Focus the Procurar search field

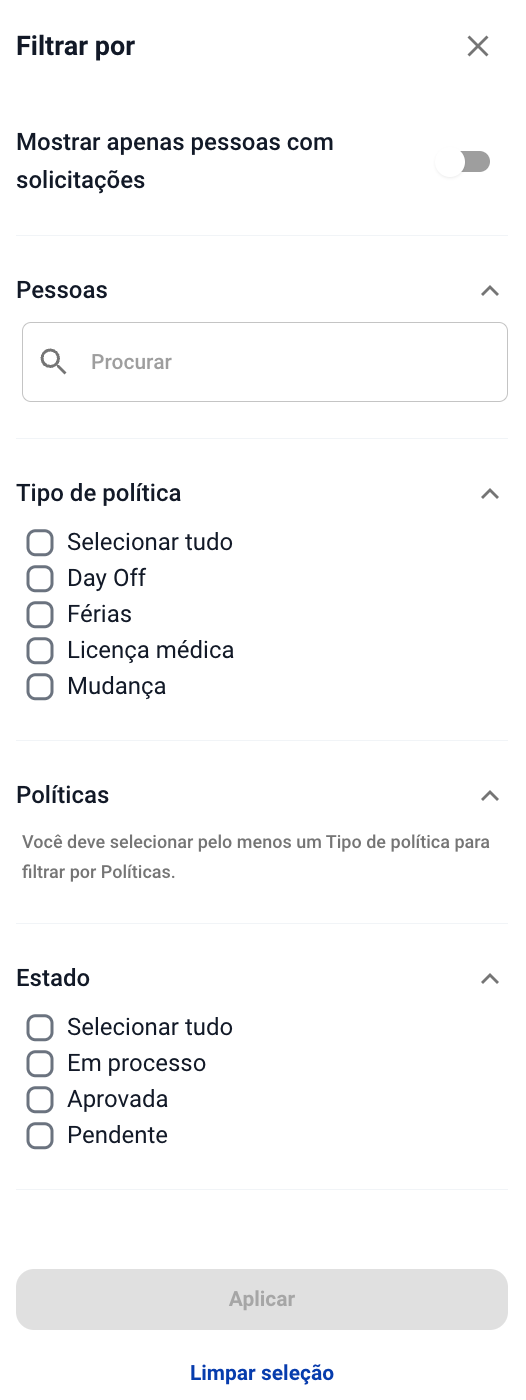click(x=265, y=362)
